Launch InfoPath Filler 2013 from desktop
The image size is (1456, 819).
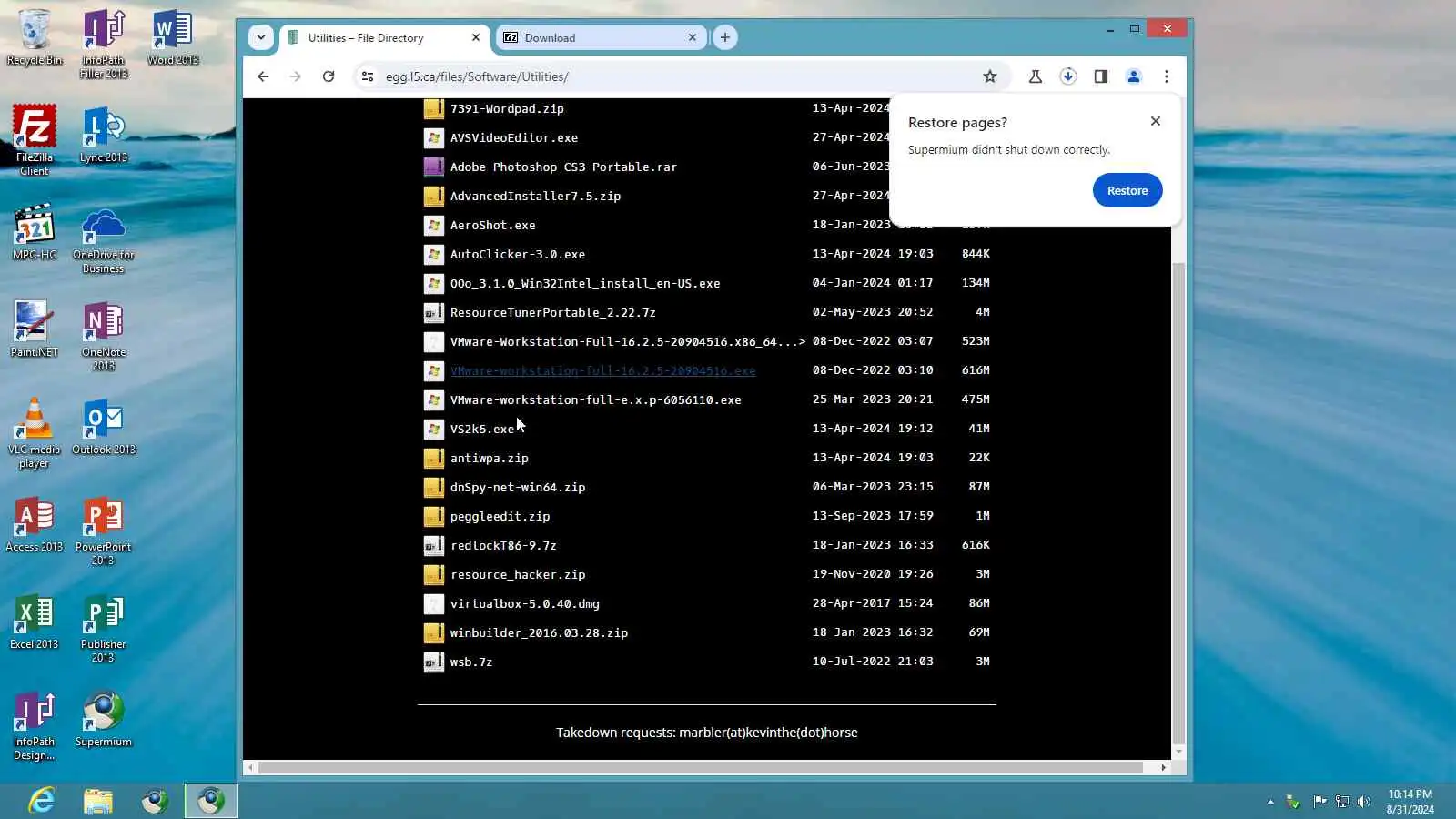click(104, 44)
